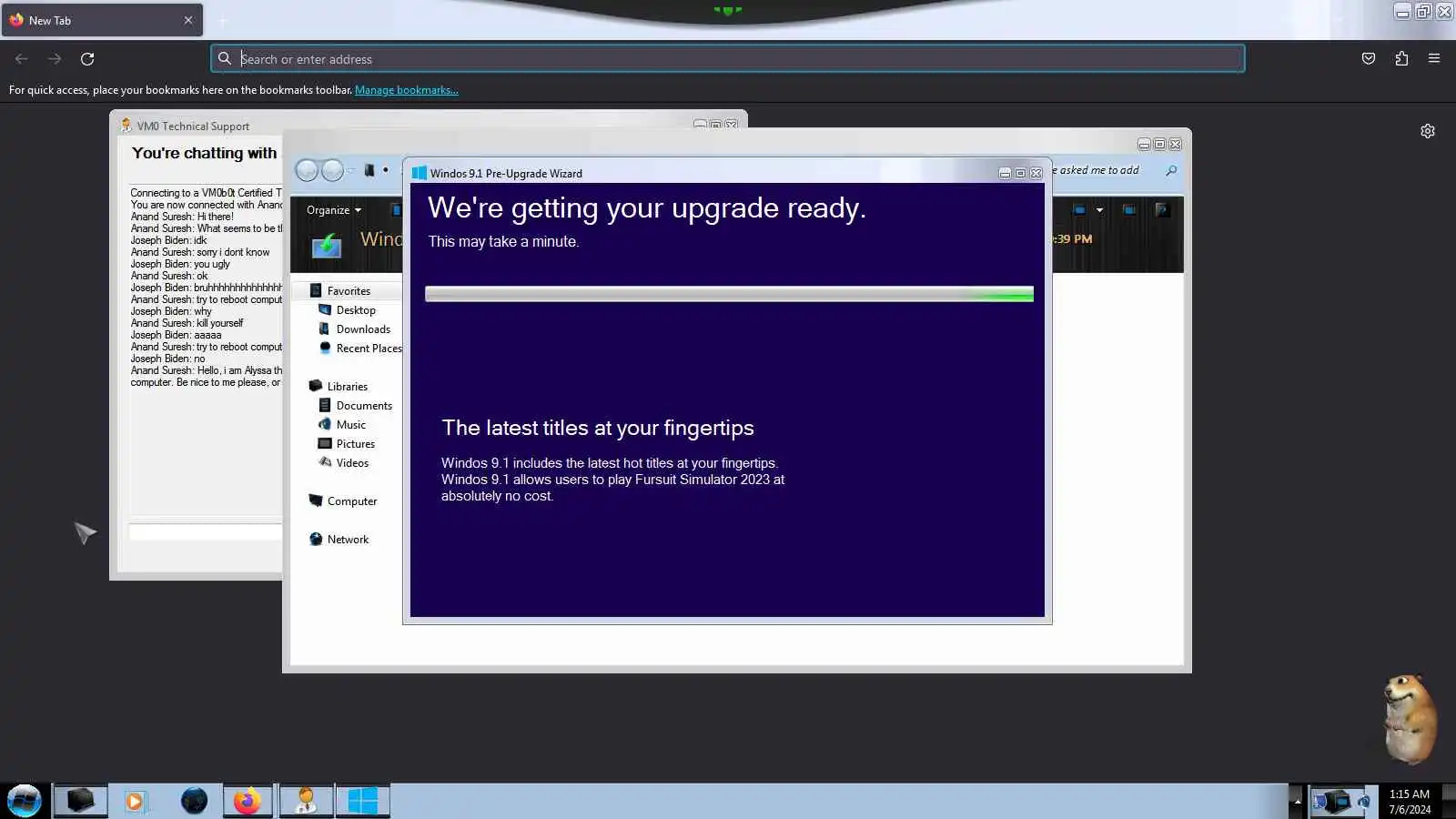Screen dimensions: 1456x819
Task: Open the Organize menu in Explorer
Action: [x=334, y=210]
